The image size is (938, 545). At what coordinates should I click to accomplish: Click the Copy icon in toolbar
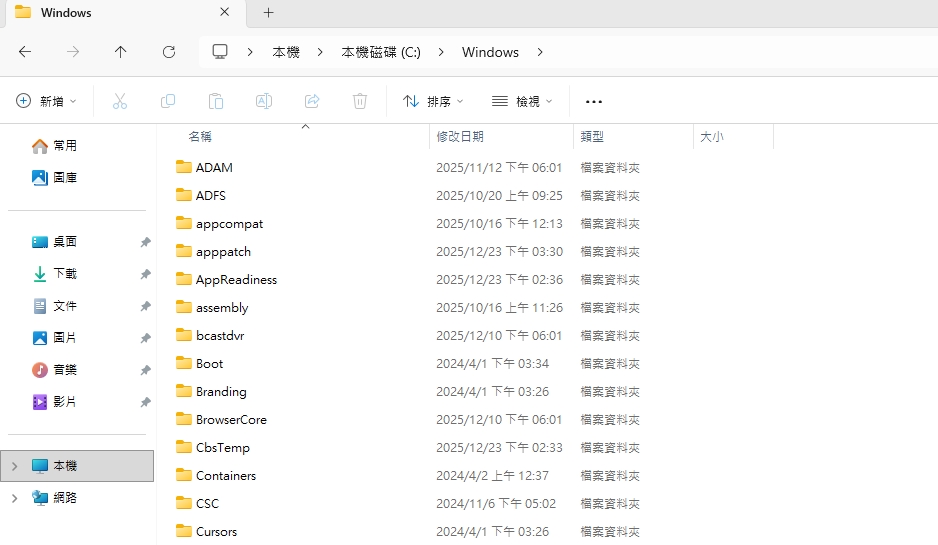click(168, 101)
